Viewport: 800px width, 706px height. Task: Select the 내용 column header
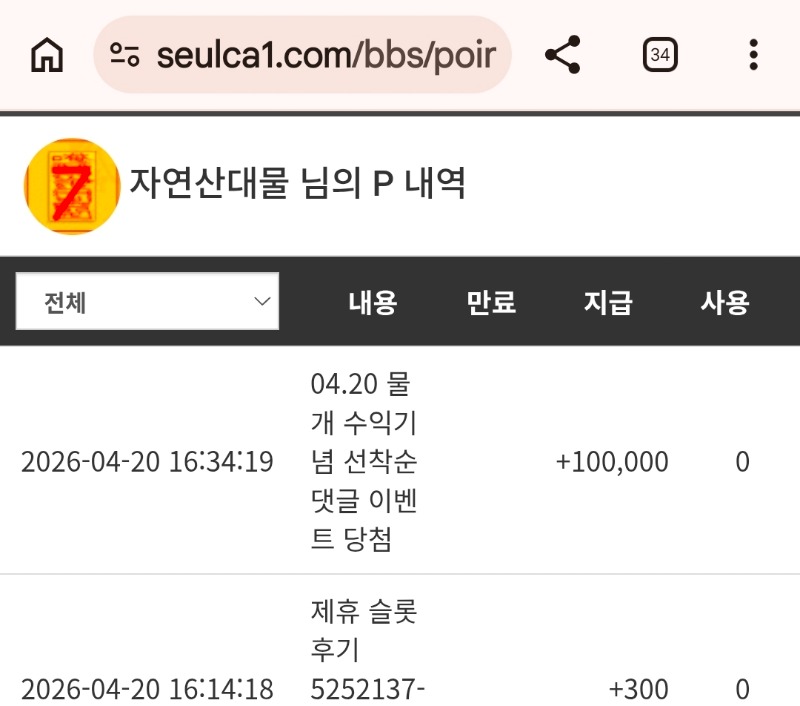click(x=372, y=302)
